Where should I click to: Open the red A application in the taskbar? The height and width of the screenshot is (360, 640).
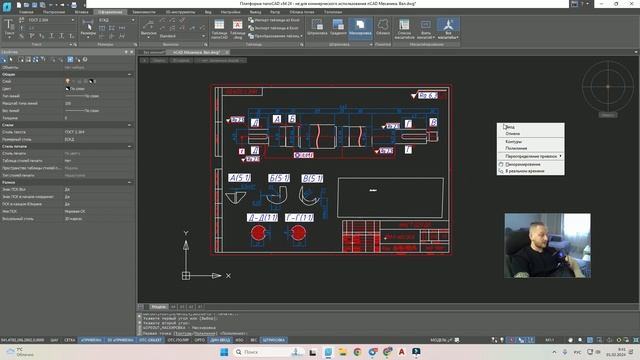pos(402,352)
